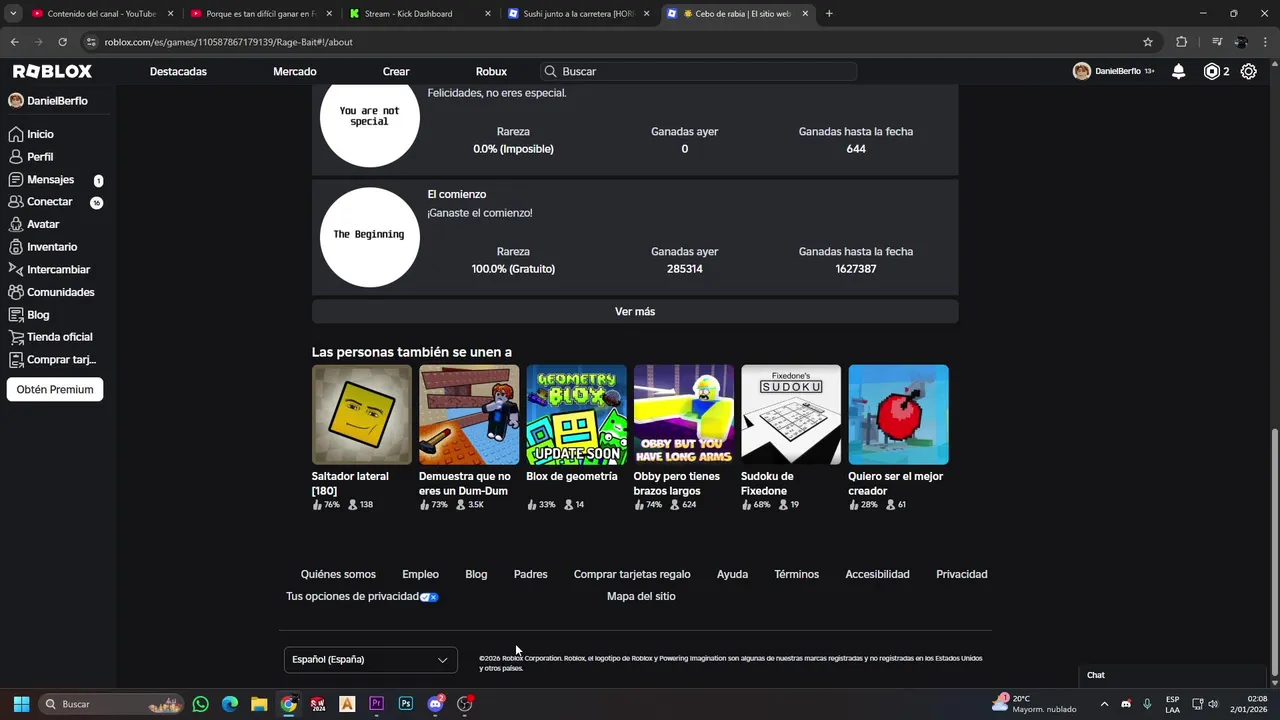1280x720 pixels.
Task: Open Photoshop from the taskbar
Action: tap(405, 704)
